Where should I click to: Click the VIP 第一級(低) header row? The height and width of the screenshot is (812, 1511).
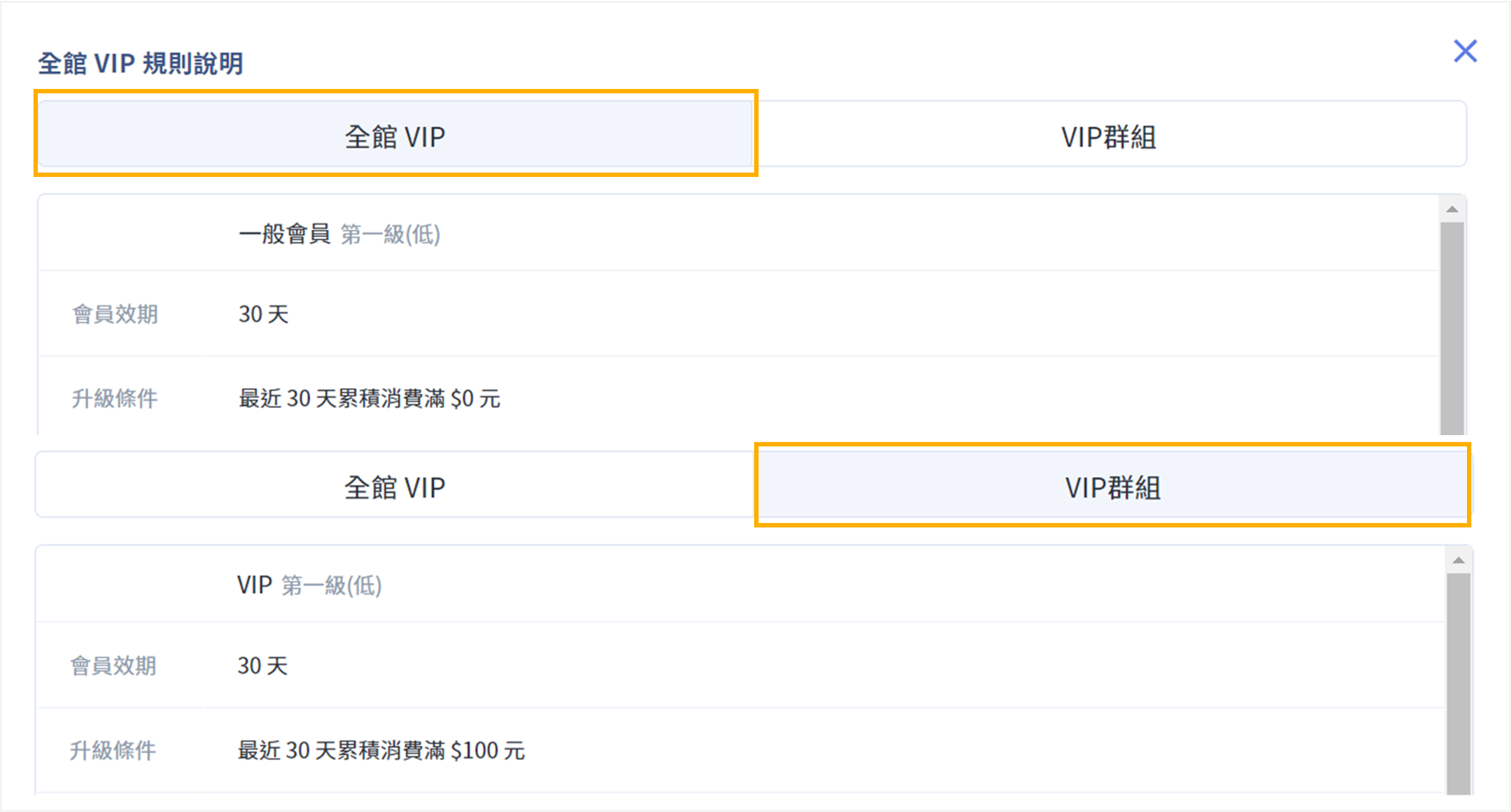(308, 584)
